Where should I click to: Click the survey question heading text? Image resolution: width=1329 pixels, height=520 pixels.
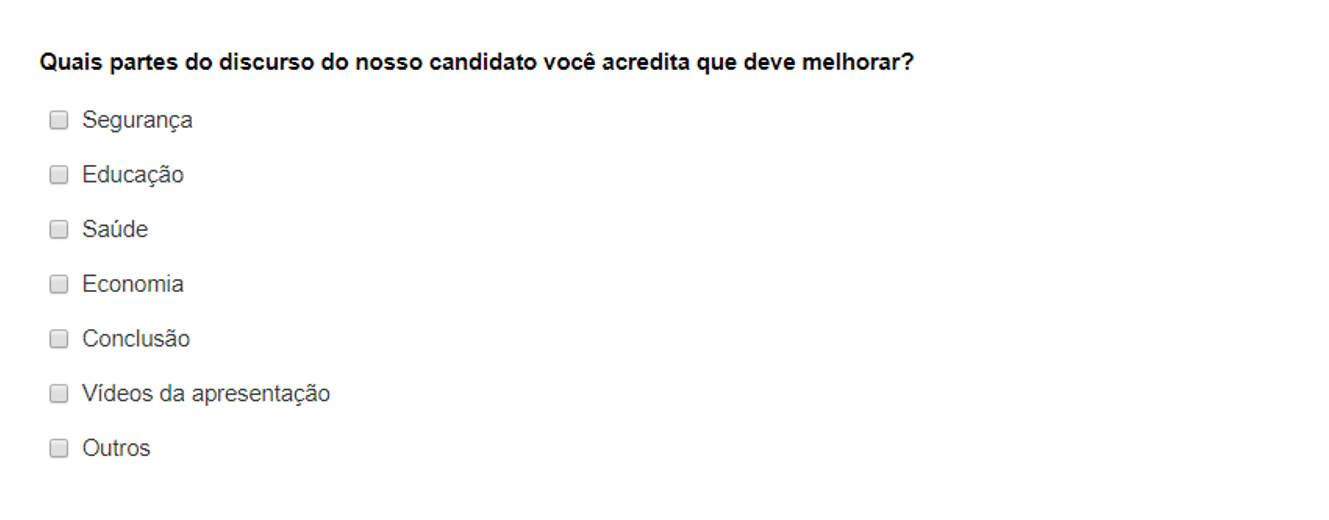tap(477, 63)
